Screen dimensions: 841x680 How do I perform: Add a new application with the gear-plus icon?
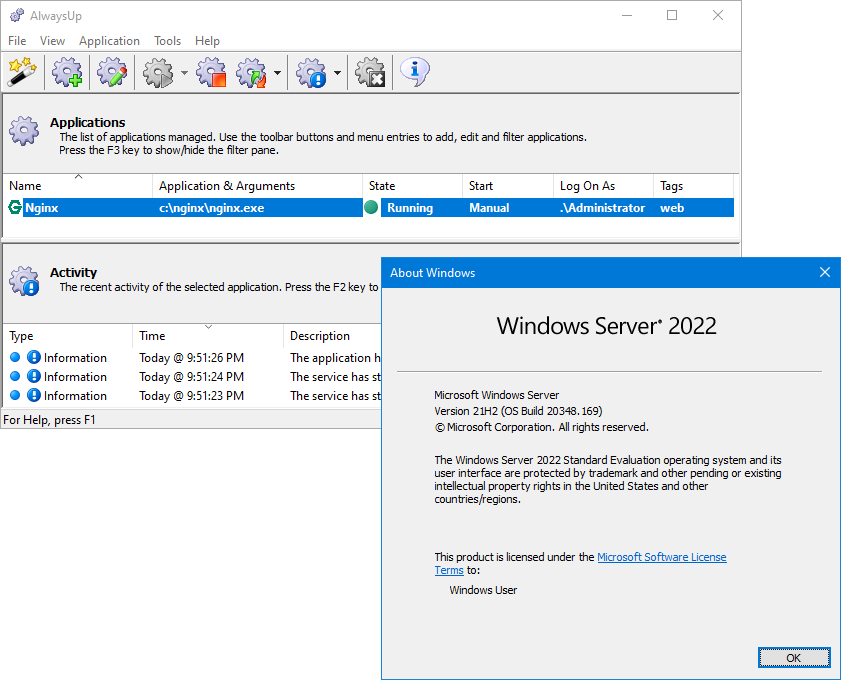67,72
